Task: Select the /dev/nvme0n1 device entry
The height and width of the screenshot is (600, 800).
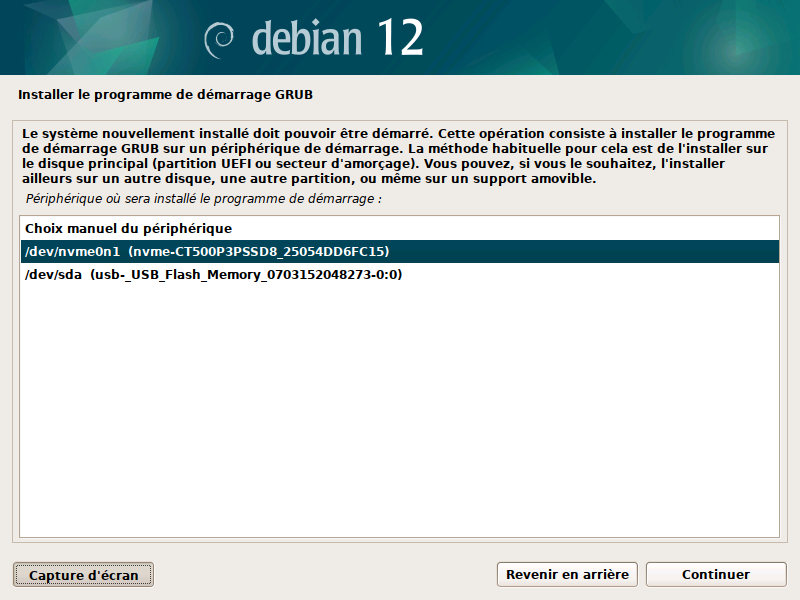Action: pyautogui.click(x=70, y=252)
